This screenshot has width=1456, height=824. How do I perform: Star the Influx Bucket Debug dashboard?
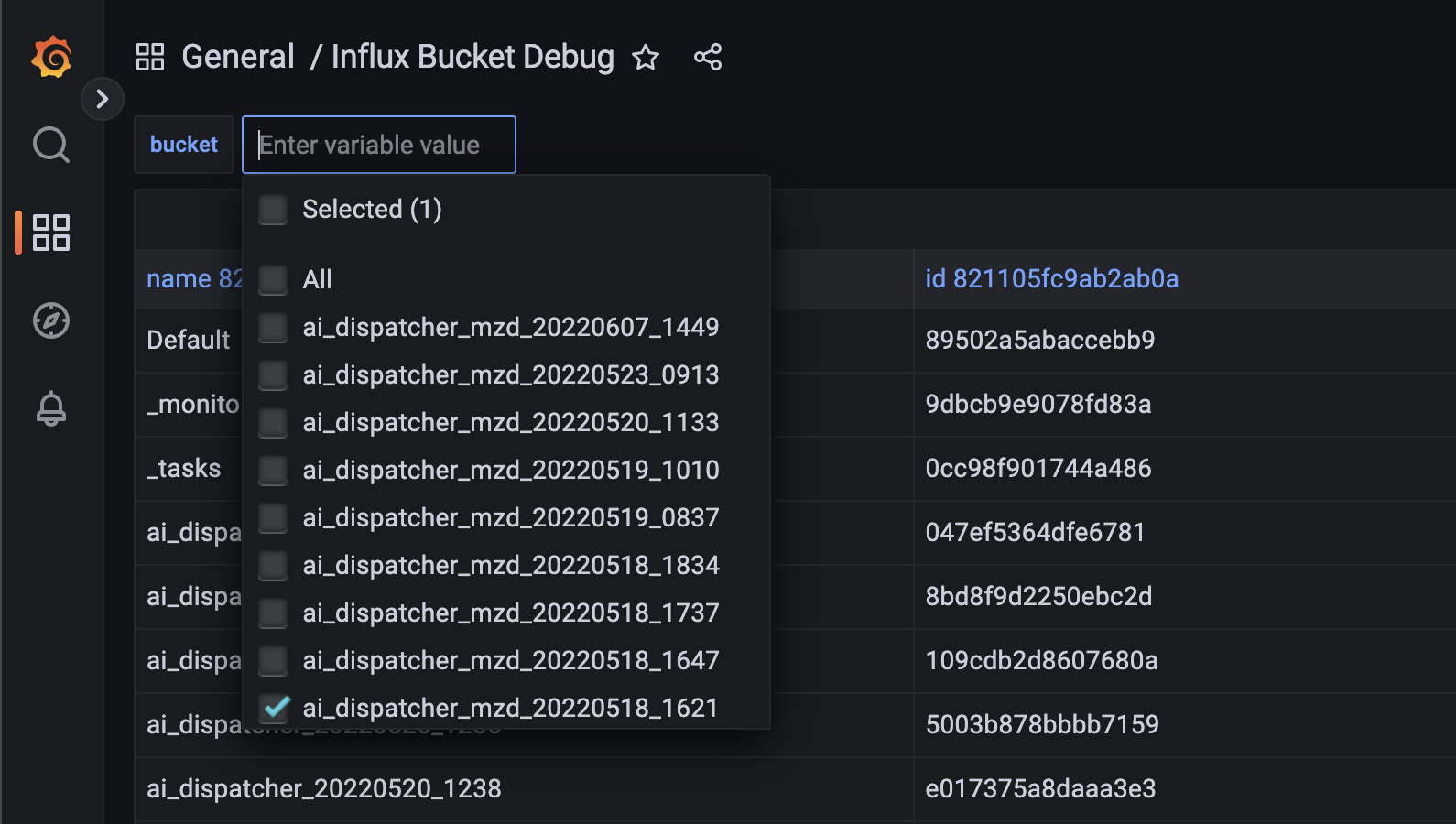646,58
